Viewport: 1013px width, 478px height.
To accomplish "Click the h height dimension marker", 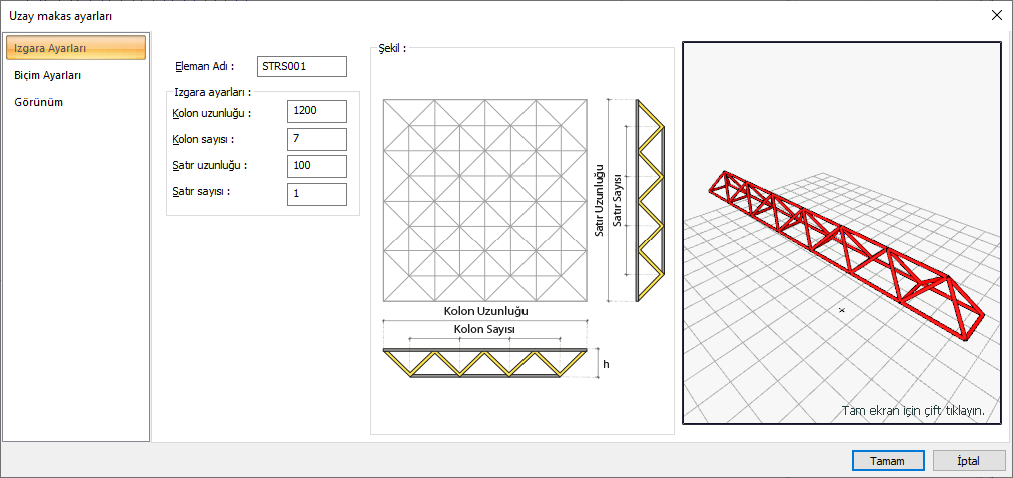I will pyautogui.click(x=606, y=364).
